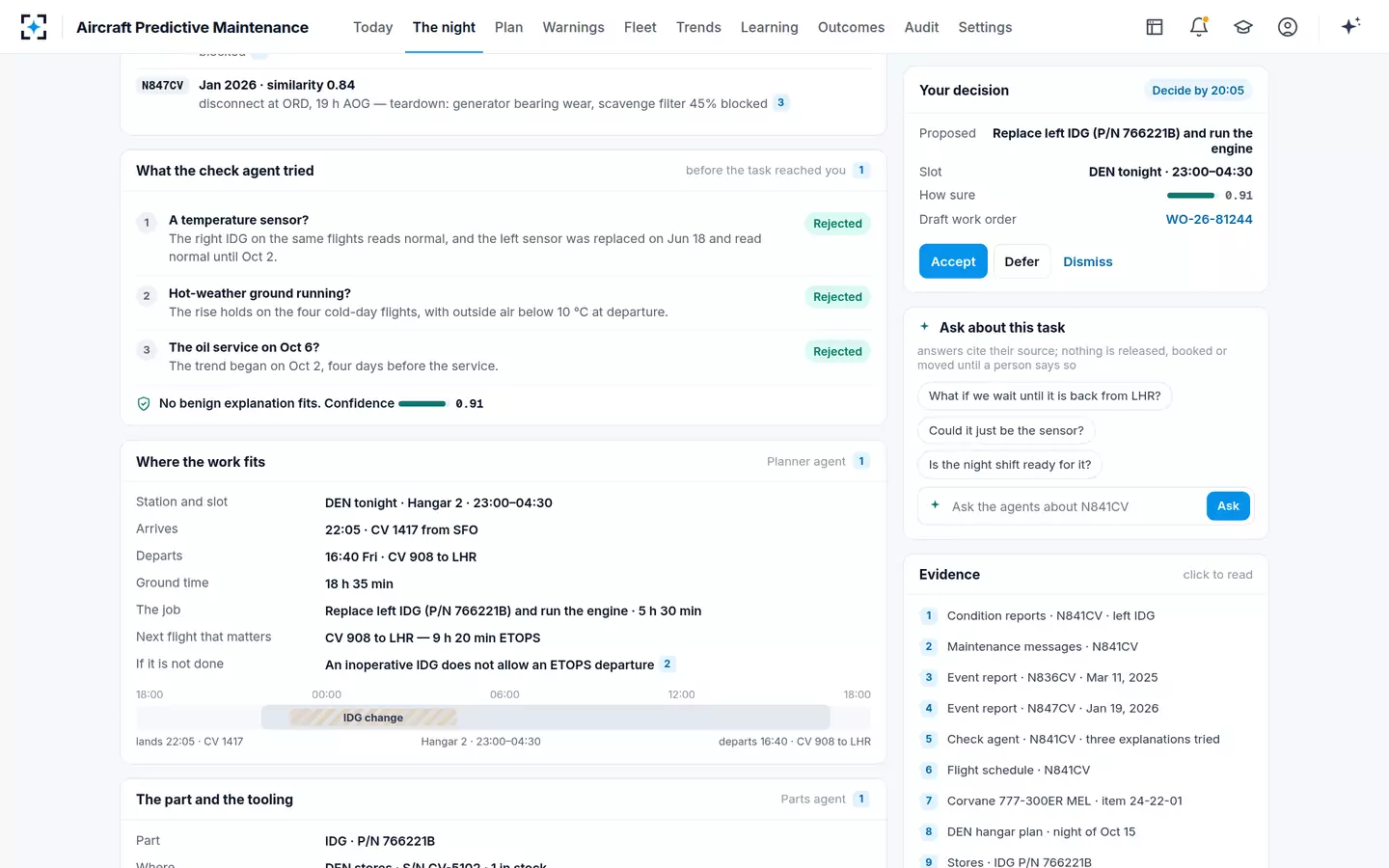Image resolution: width=1389 pixels, height=868 pixels.
Task: Open the user account profile icon
Action: point(1288,27)
